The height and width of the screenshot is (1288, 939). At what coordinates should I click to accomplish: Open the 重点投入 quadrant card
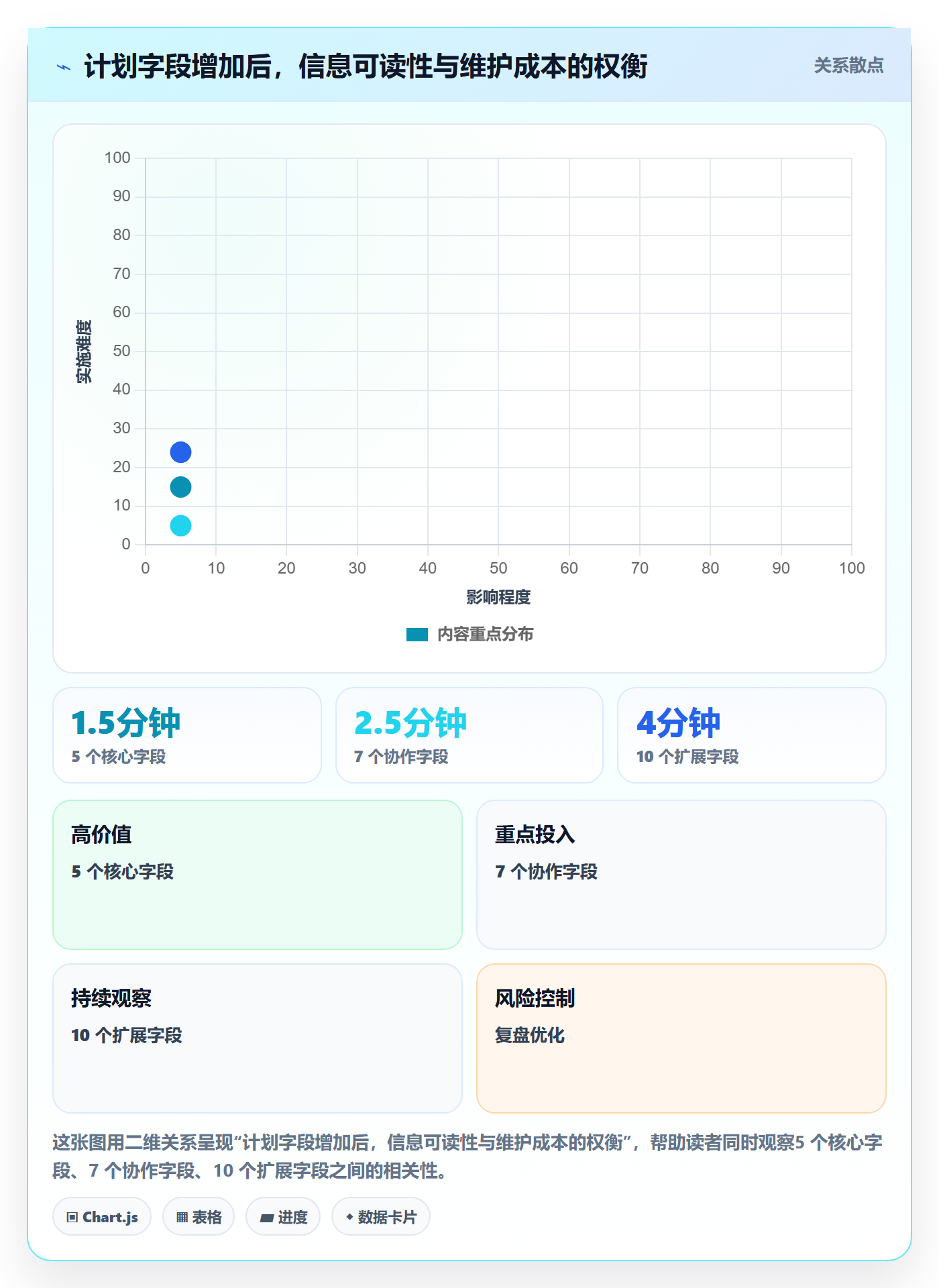681,875
